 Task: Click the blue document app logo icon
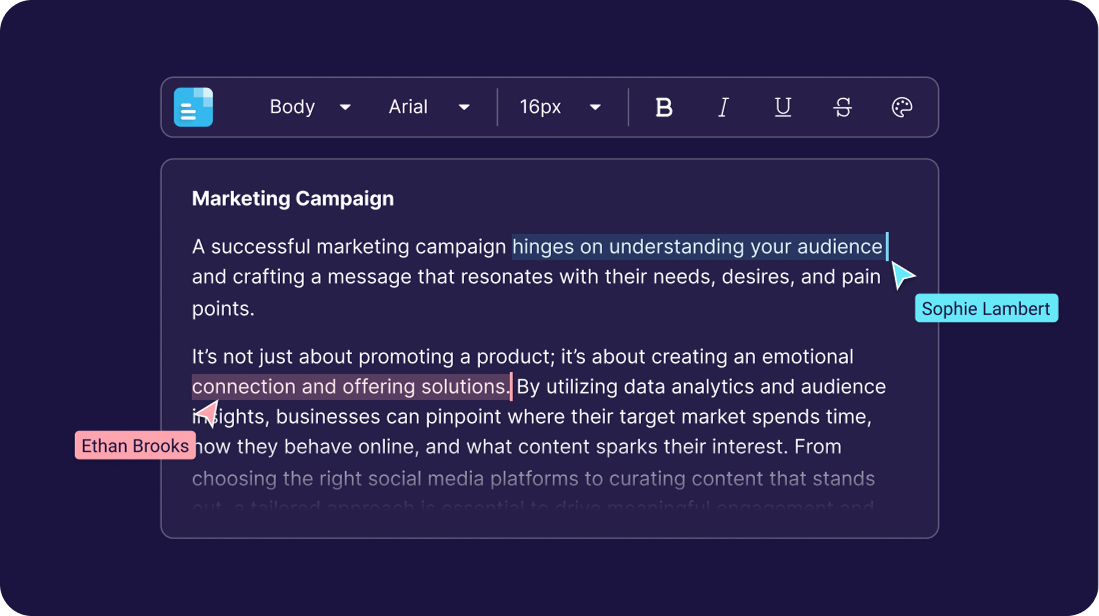coord(193,107)
